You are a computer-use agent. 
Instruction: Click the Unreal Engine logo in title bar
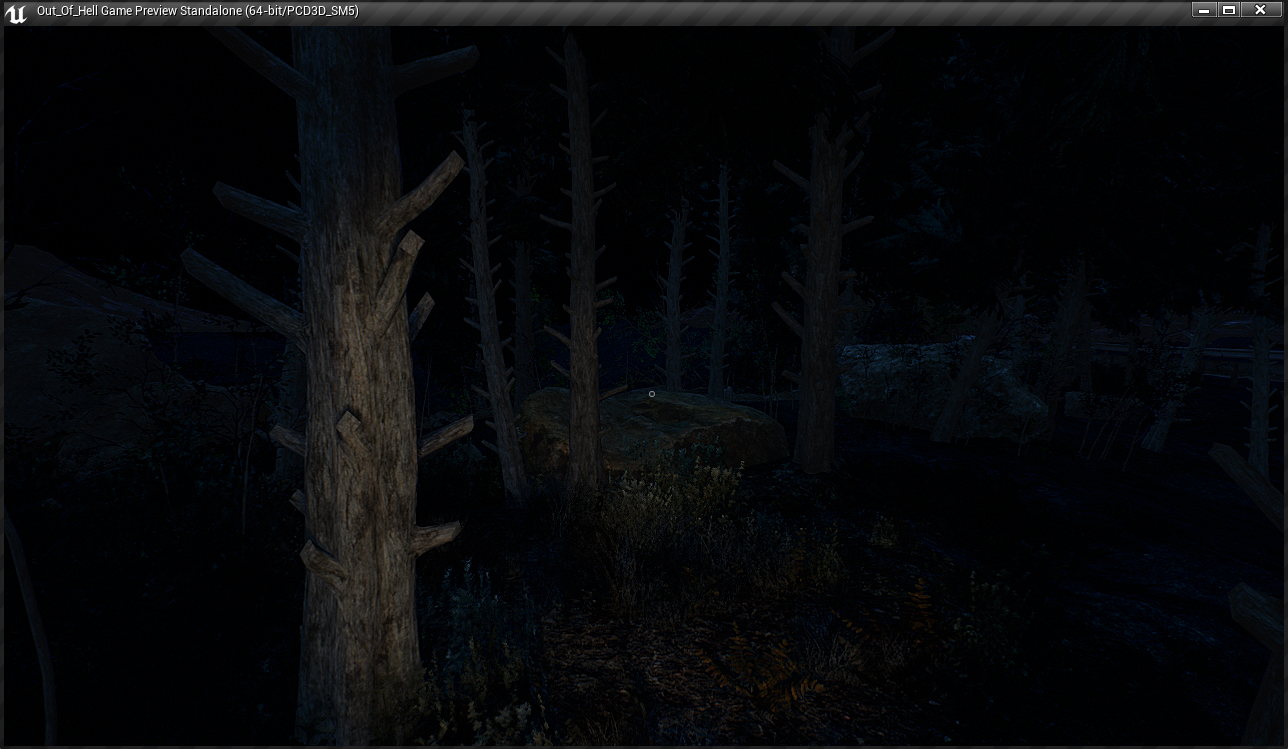(16, 12)
